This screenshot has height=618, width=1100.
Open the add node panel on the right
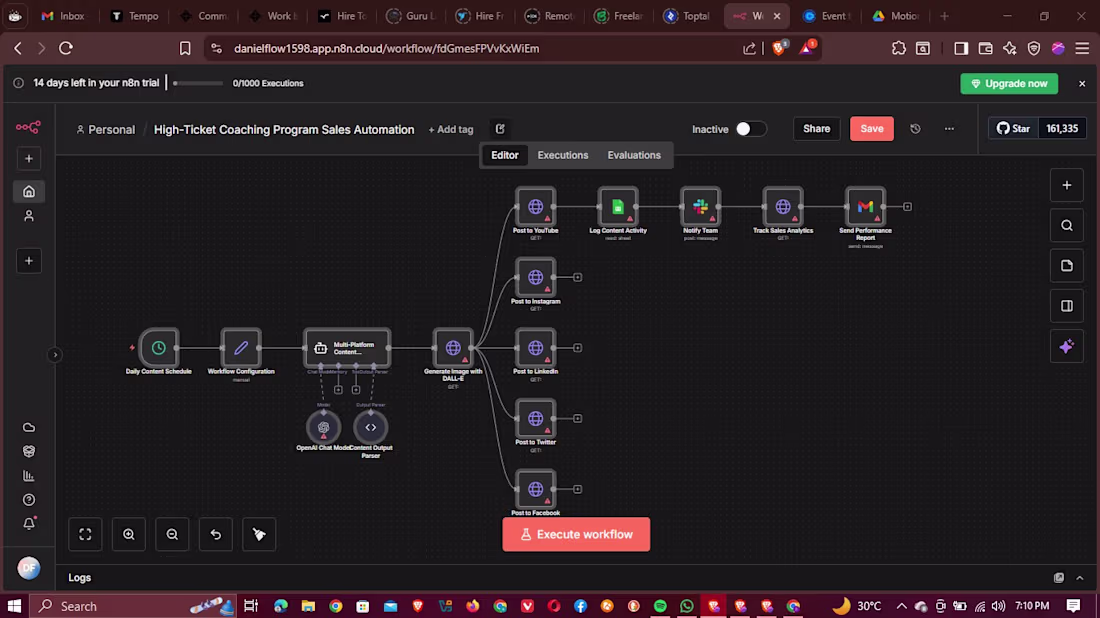(x=1066, y=185)
